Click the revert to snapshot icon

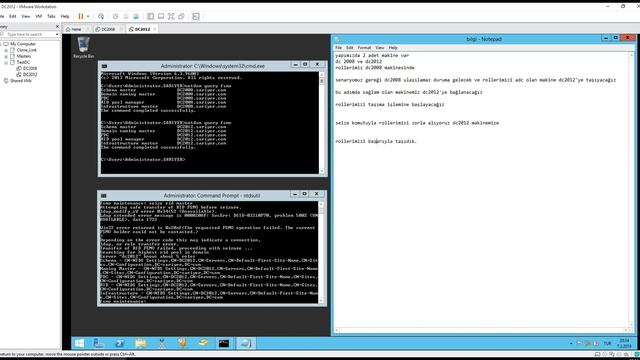coord(126,16)
